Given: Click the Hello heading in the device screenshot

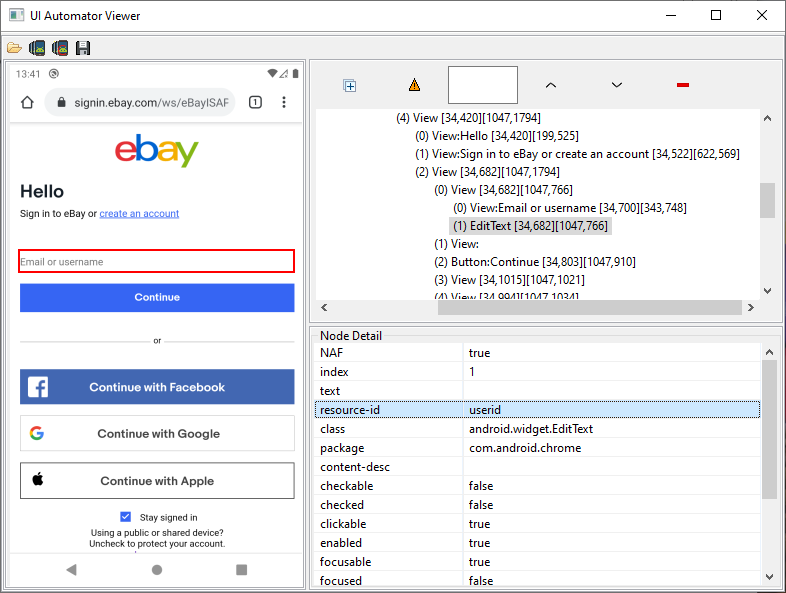Looking at the screenshot, I should (x=42, y=191).
